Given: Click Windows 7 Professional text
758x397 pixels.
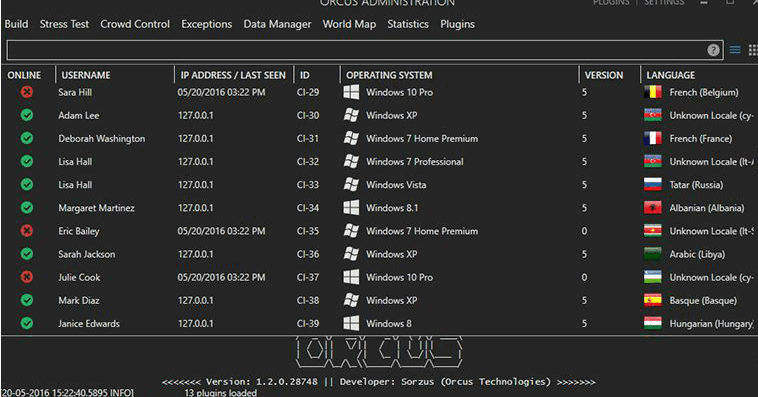Looking at the screenshot, I should click(414, 162).
